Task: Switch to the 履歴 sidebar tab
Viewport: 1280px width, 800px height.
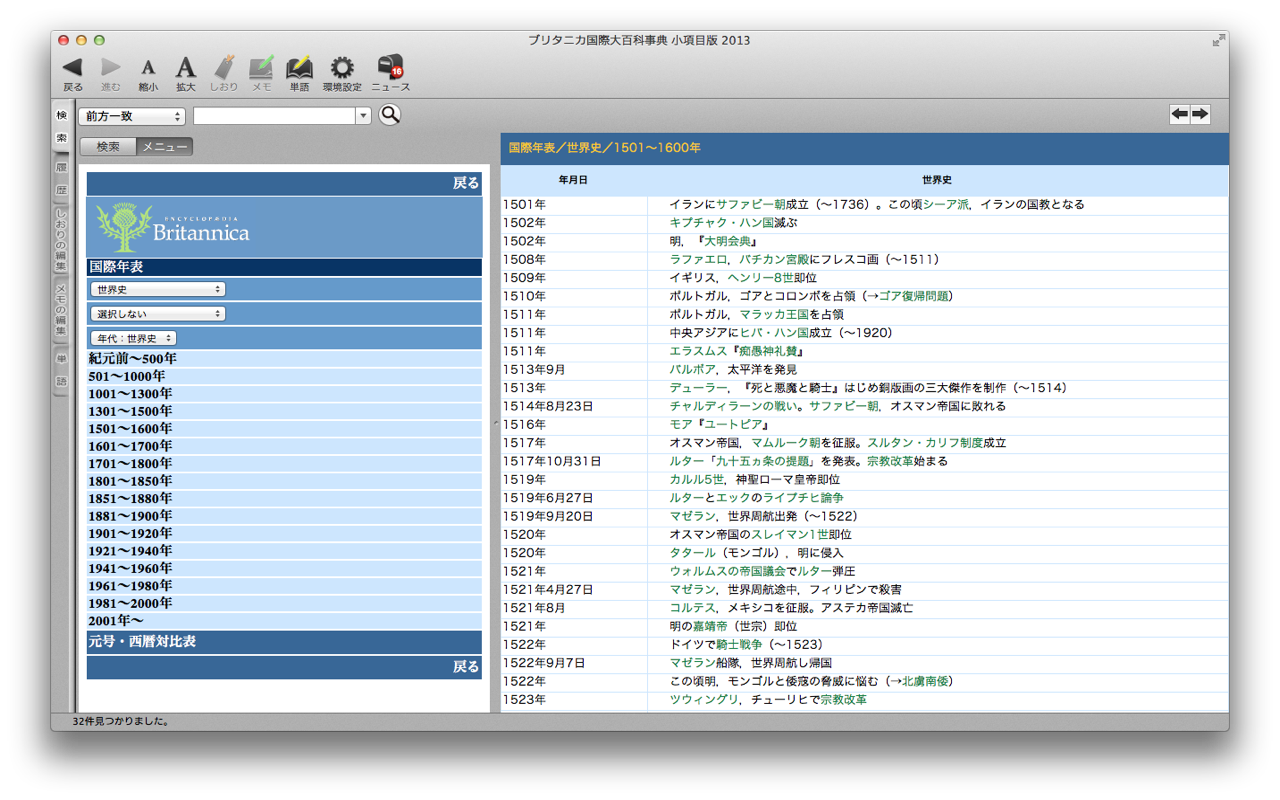Action: click(61, 179)
